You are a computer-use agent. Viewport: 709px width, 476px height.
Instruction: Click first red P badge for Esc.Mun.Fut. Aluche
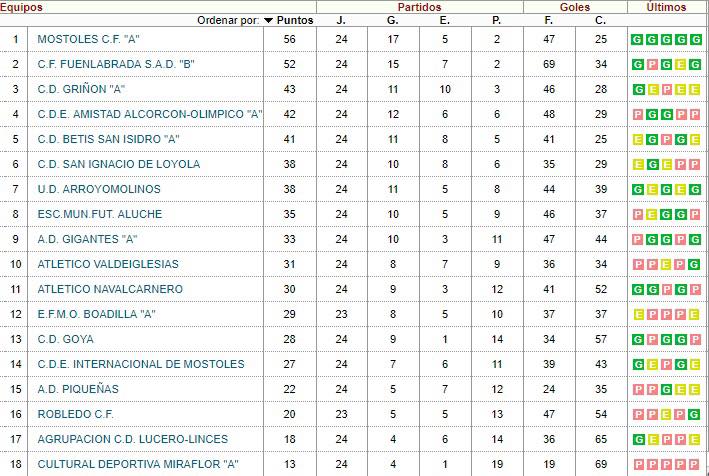(x=636, y=215)
